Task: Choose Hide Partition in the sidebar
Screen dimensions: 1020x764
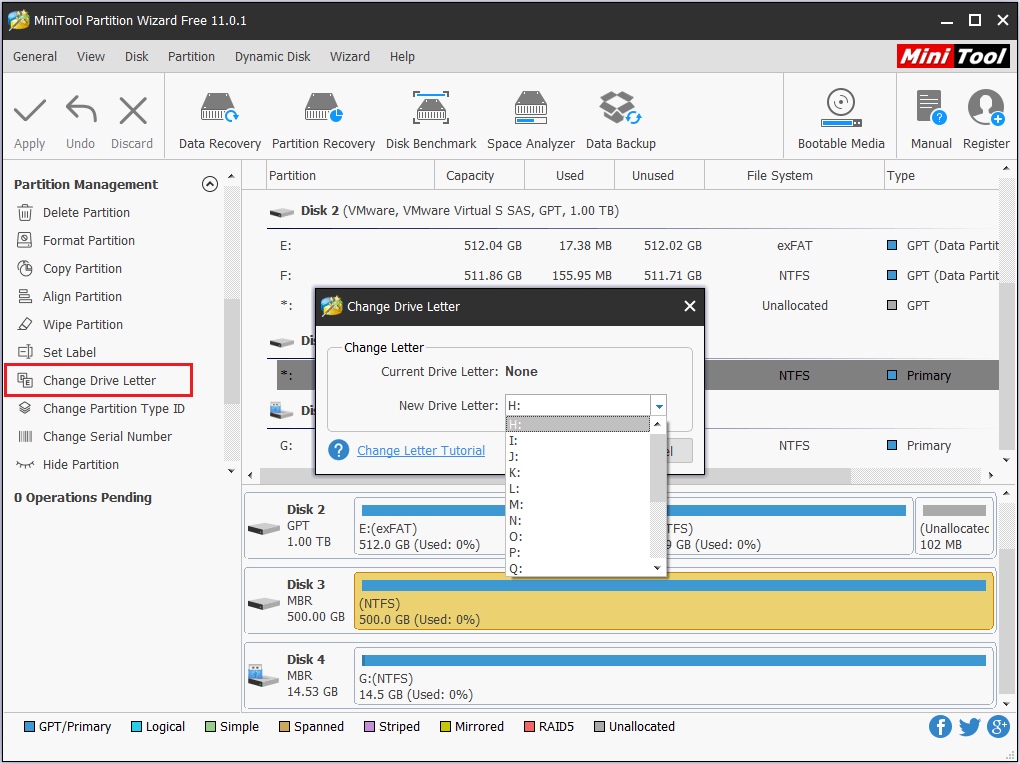Action: (x=81, y=465)
